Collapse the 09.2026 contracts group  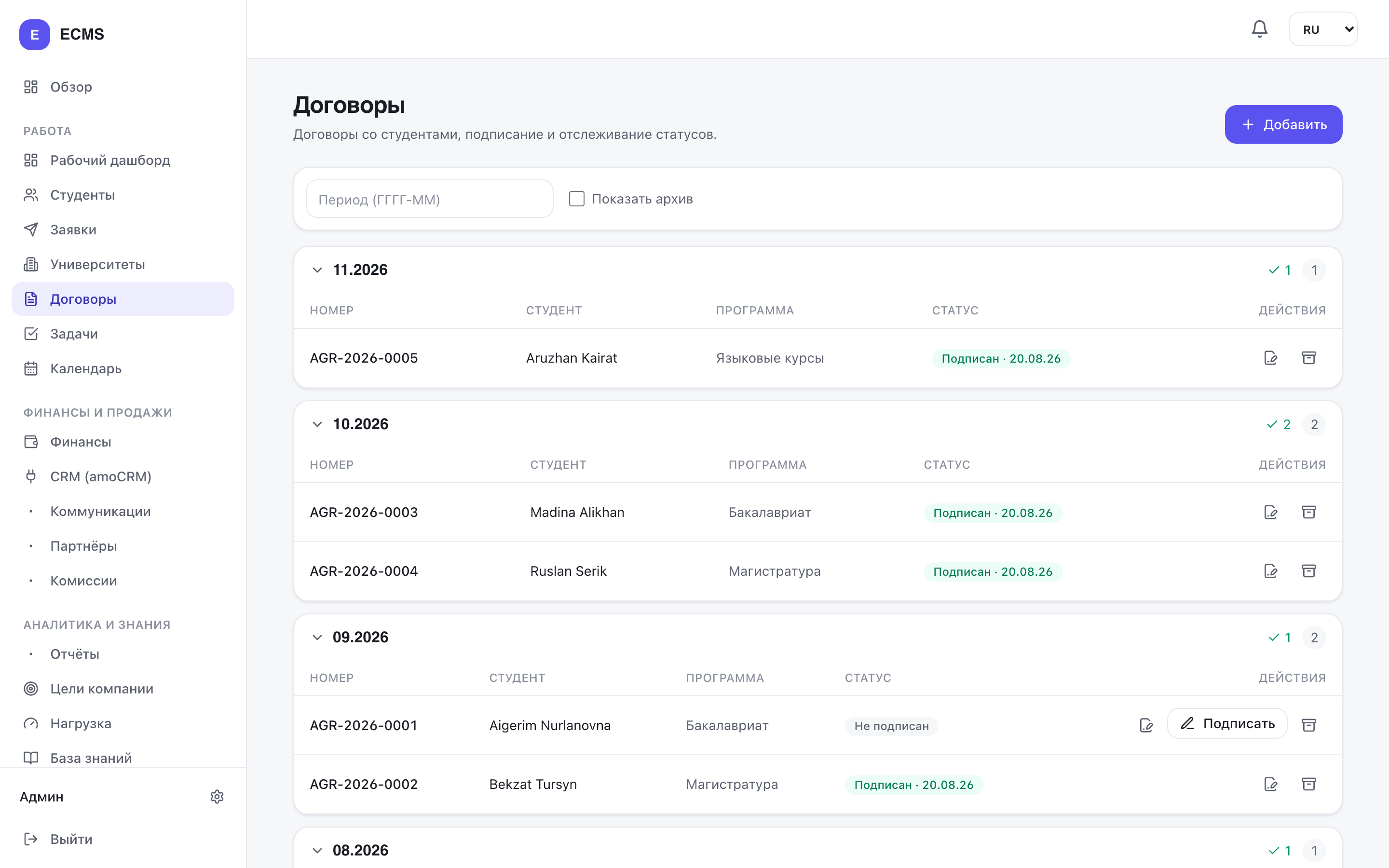(317, 637)
